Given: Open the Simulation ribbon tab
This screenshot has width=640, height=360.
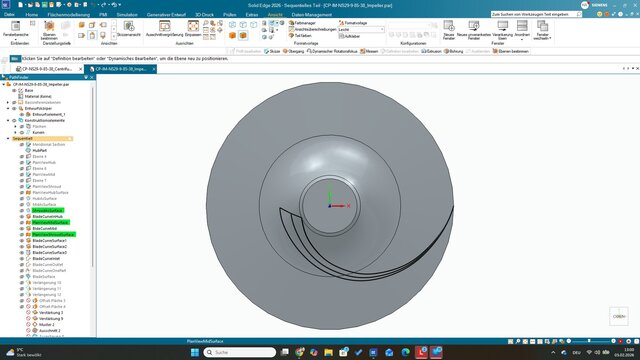Looking at the screenshot, I should pos(127,15).
